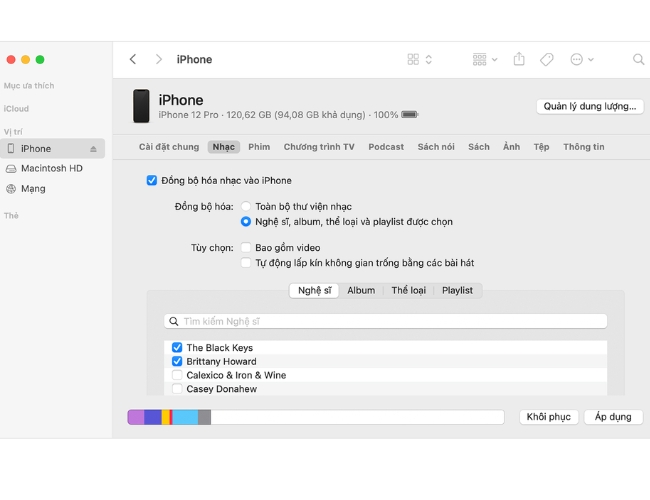Click the Vị trí sidebar heading
The height and width of the screenshot is (500, 650).
[13, 132]
